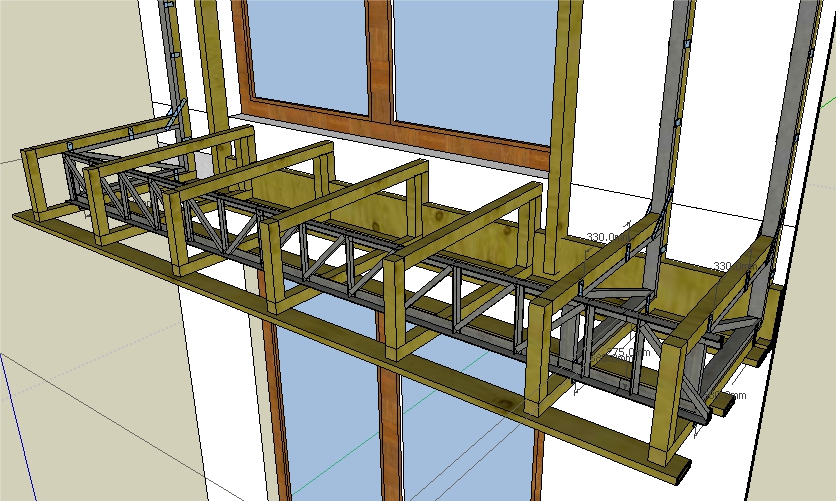
Task: Click the lower right window glass pane
Action: click(460, 450)
